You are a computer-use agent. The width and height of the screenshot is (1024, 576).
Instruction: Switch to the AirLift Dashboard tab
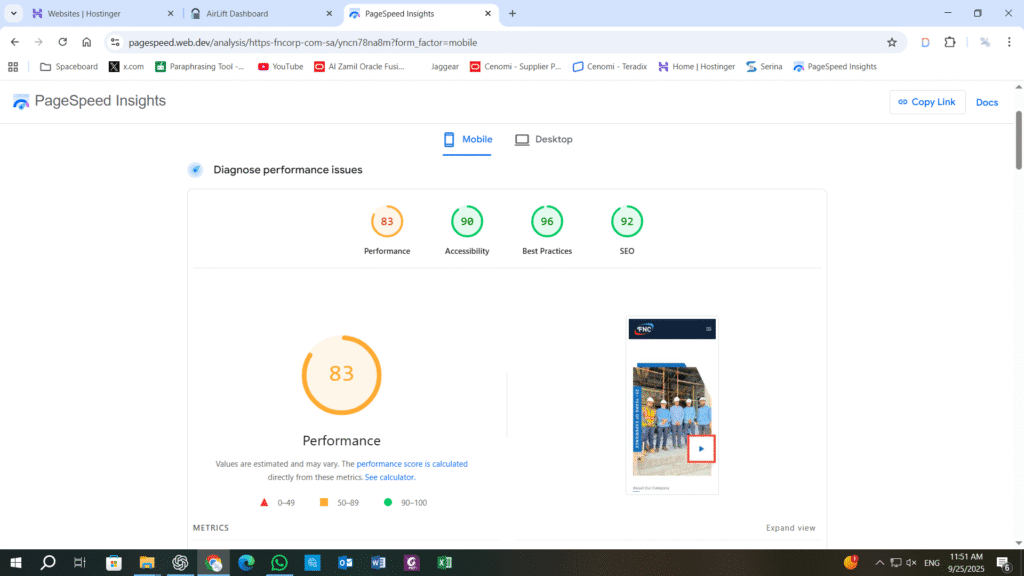pos(260,14)
